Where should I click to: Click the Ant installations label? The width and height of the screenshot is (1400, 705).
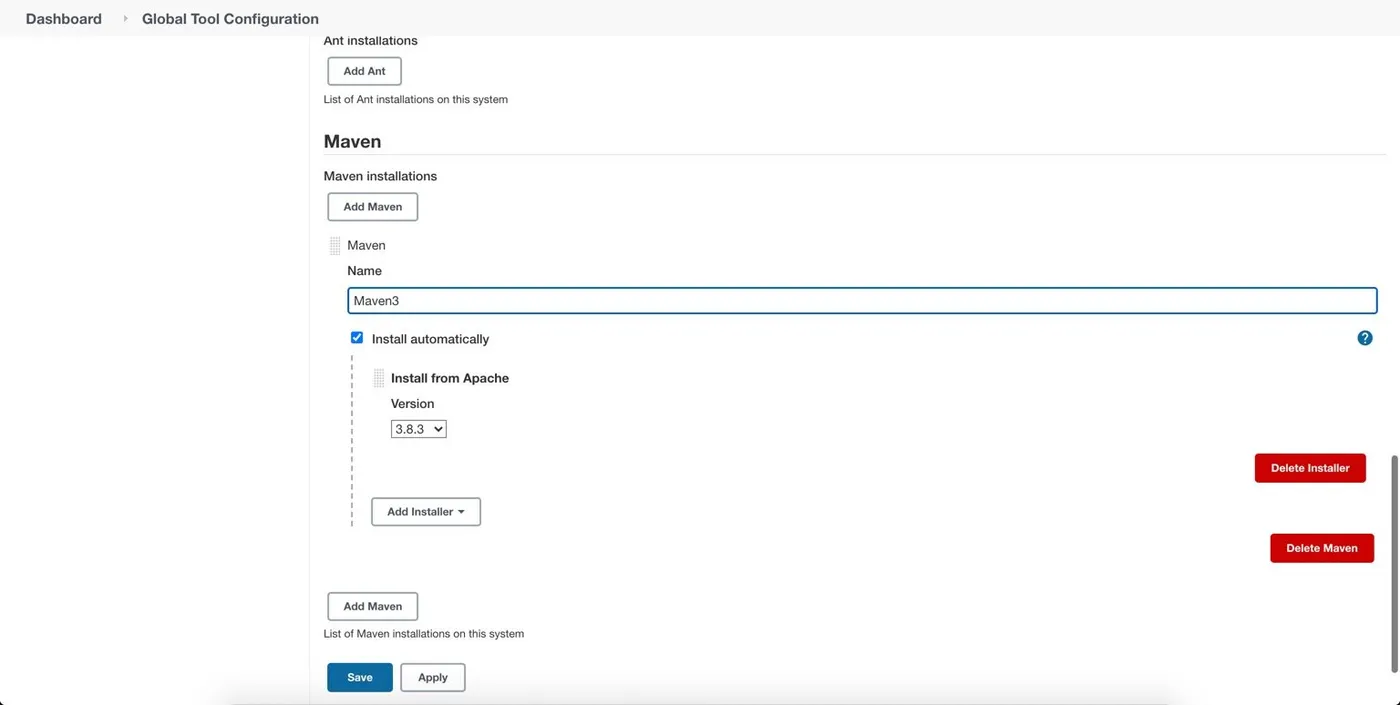click(x=371, y=41)
